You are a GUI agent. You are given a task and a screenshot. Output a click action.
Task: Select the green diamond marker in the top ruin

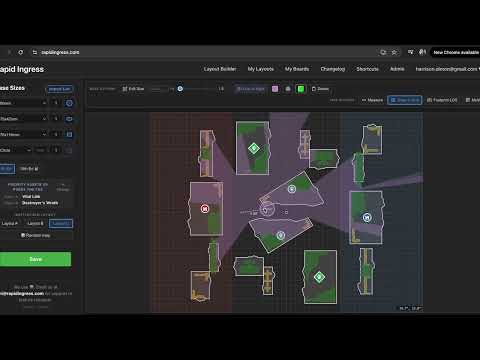tap(254, 148)
